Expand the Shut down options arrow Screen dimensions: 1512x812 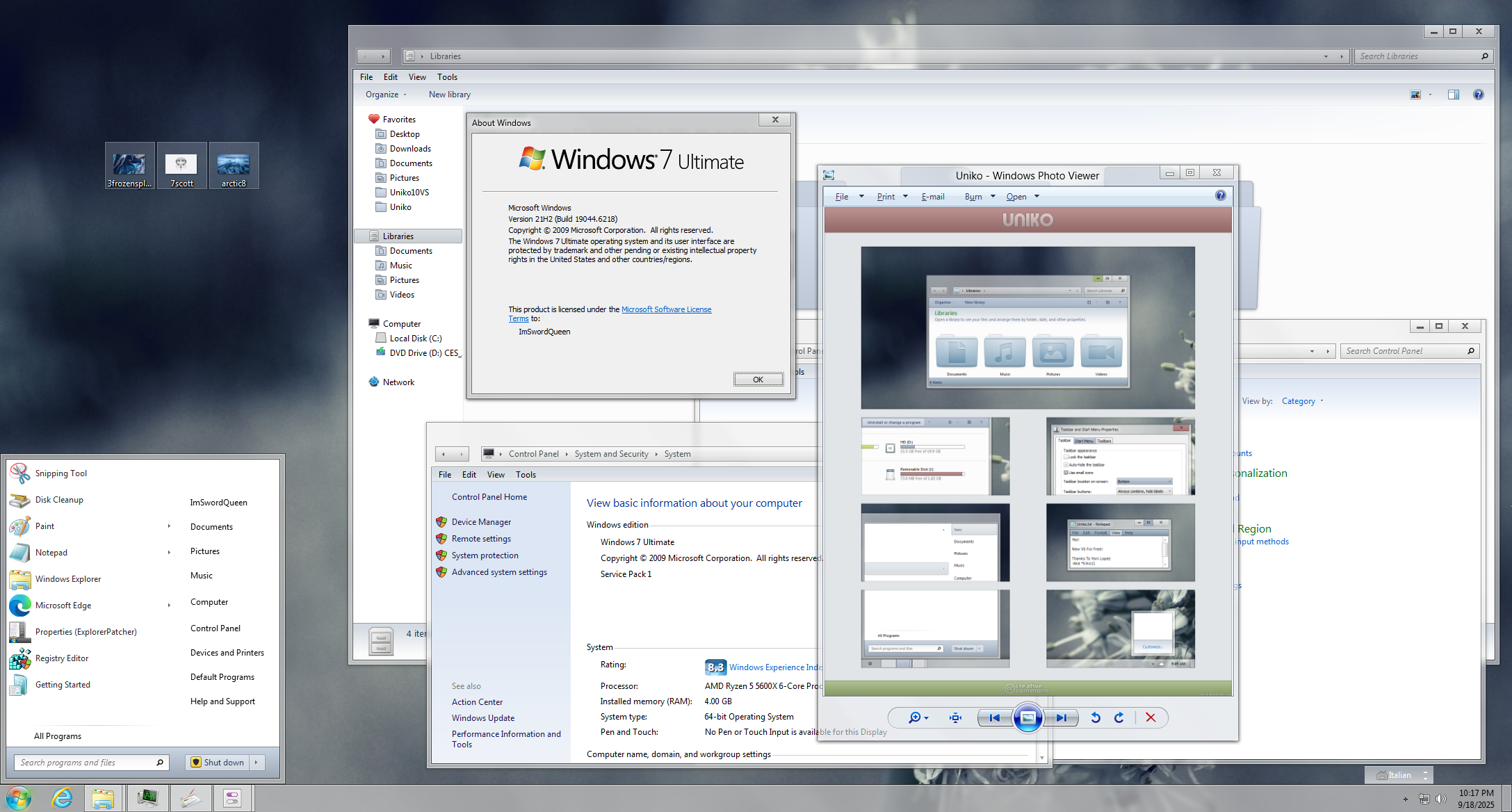(x=257, y=763)
